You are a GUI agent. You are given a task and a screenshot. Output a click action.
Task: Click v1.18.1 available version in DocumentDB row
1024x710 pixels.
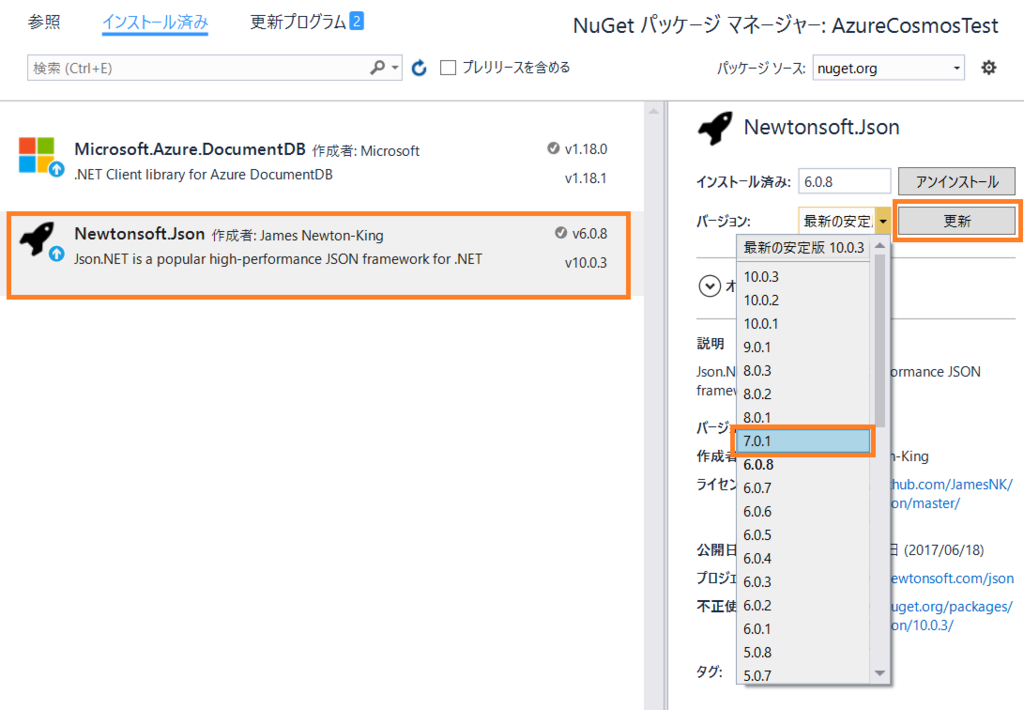pyautogui.click(x=586, y=178)
